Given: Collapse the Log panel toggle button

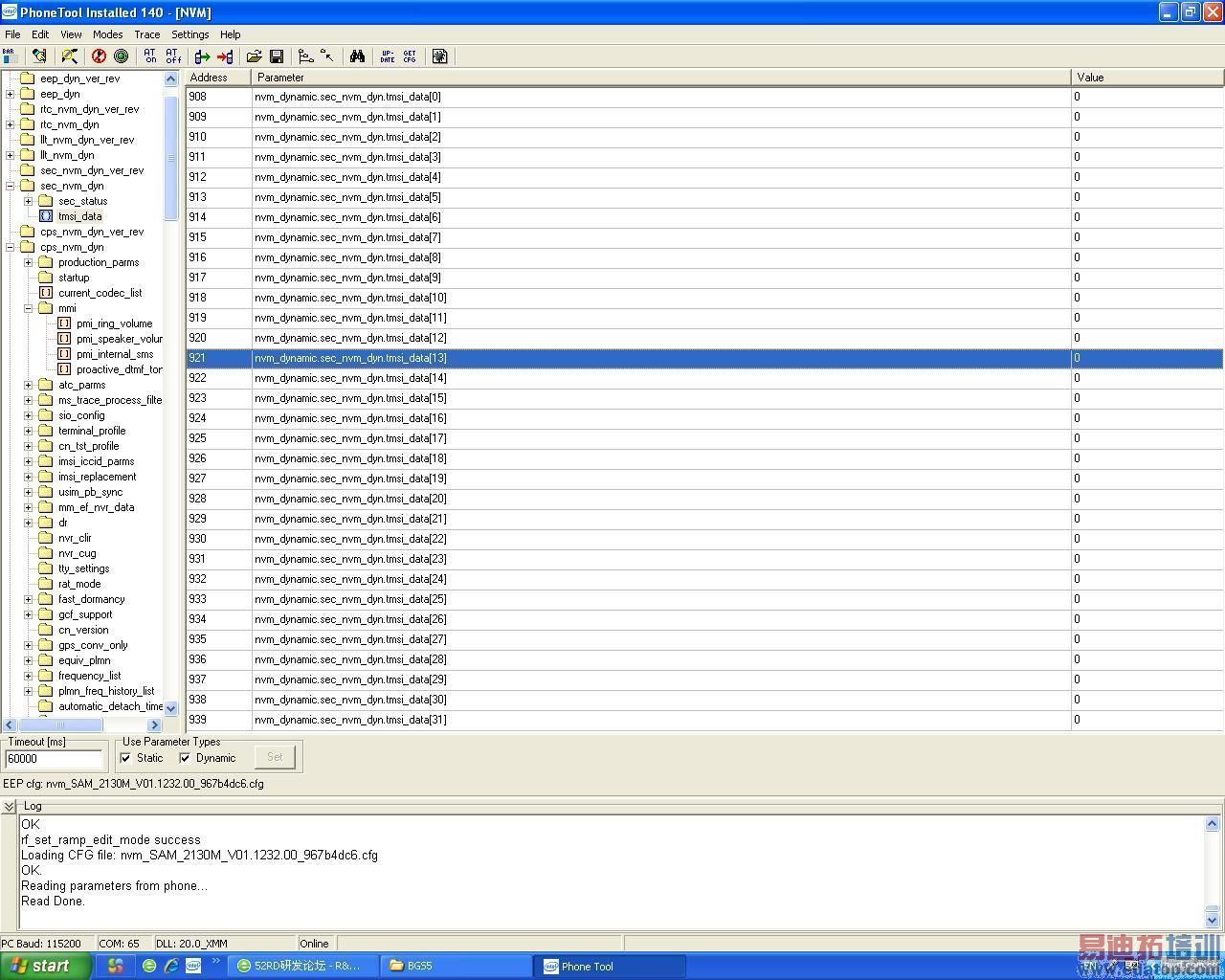Looking at the screenshot, I should [x=10, y=807].
